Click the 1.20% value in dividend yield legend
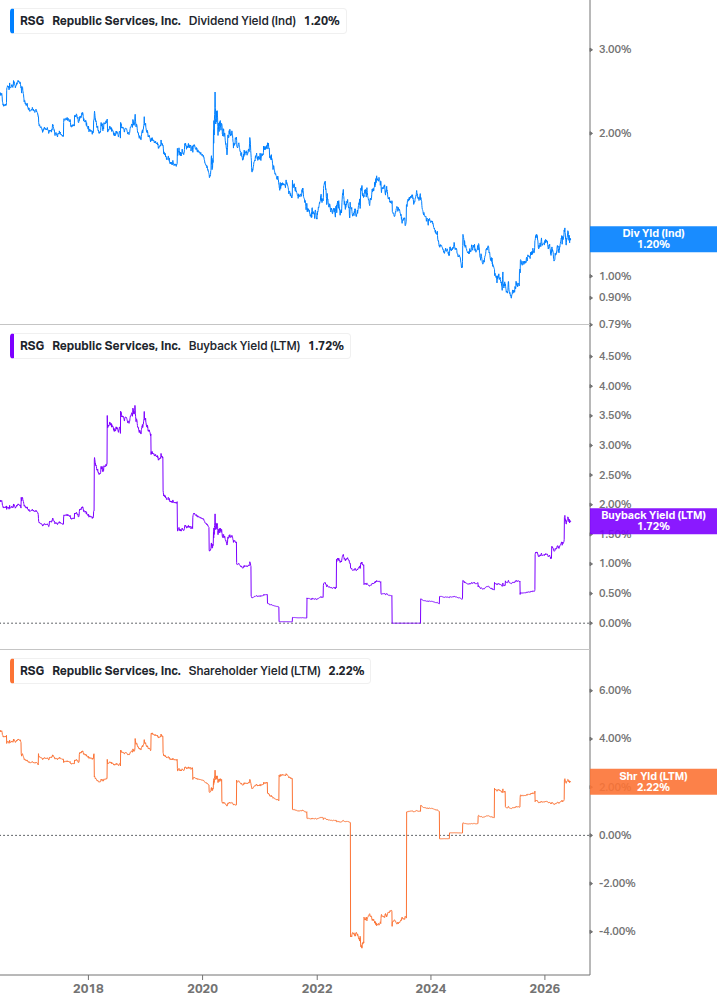Viewport: 717px width, 1005px height. click(322, 21)
